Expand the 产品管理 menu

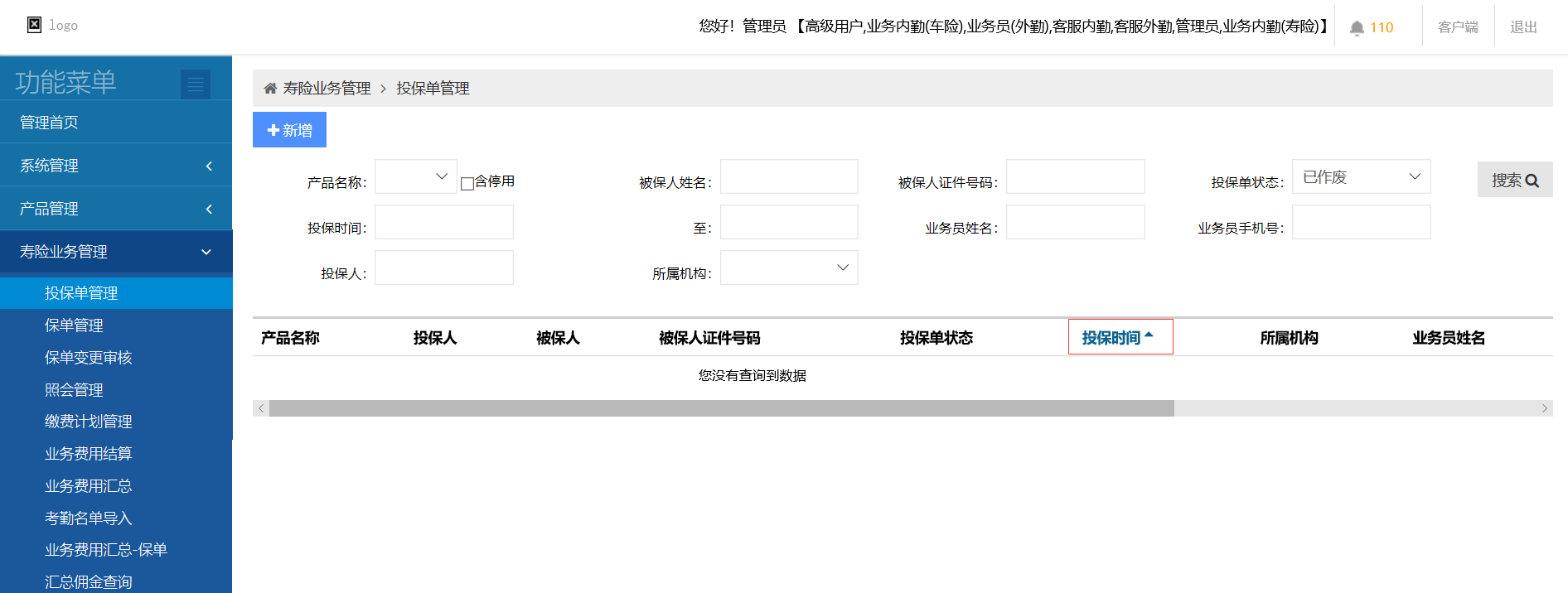click(116, 208)
